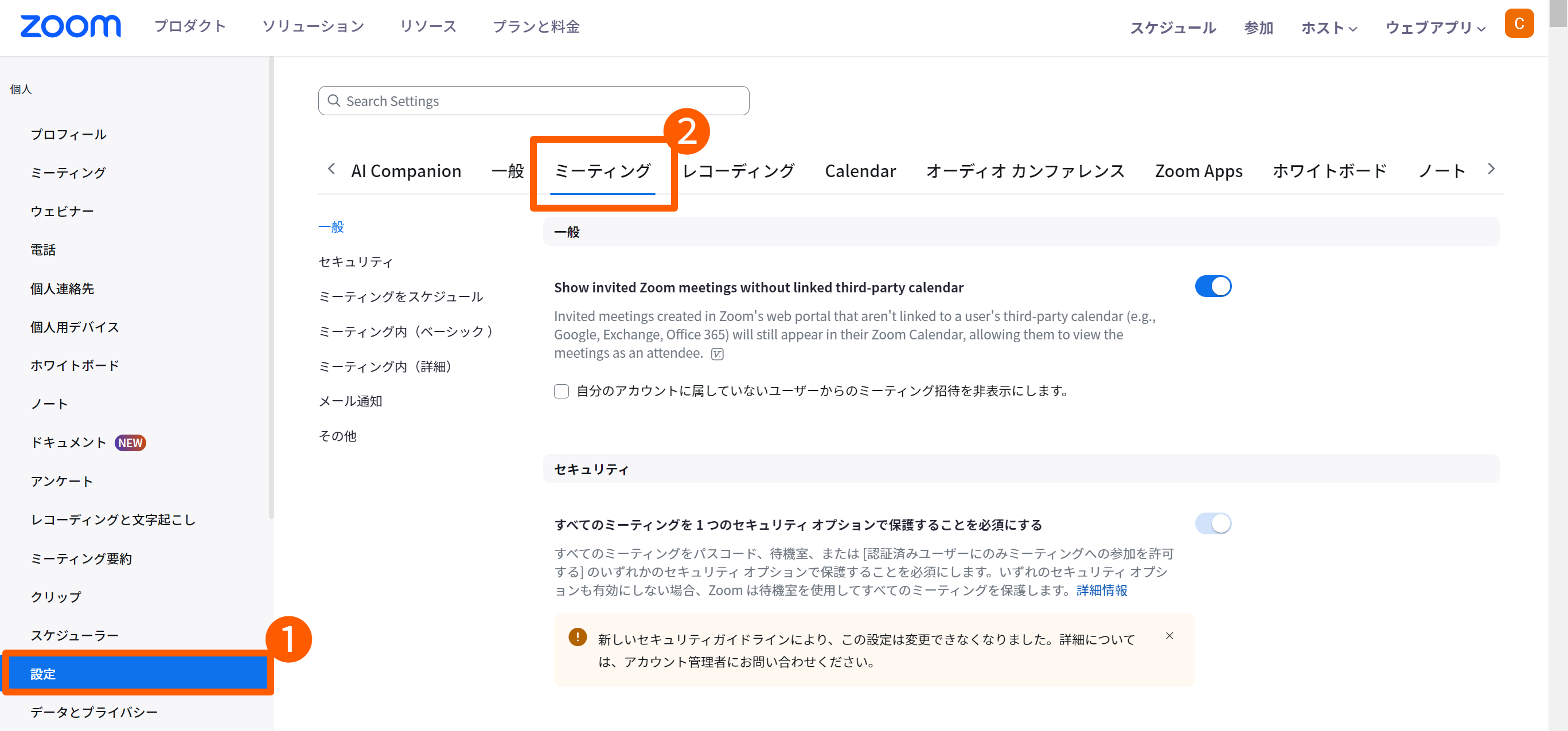Open the プロダクト navigation menu
Screen dimensions: 1568x731
[x=190, y=26]
